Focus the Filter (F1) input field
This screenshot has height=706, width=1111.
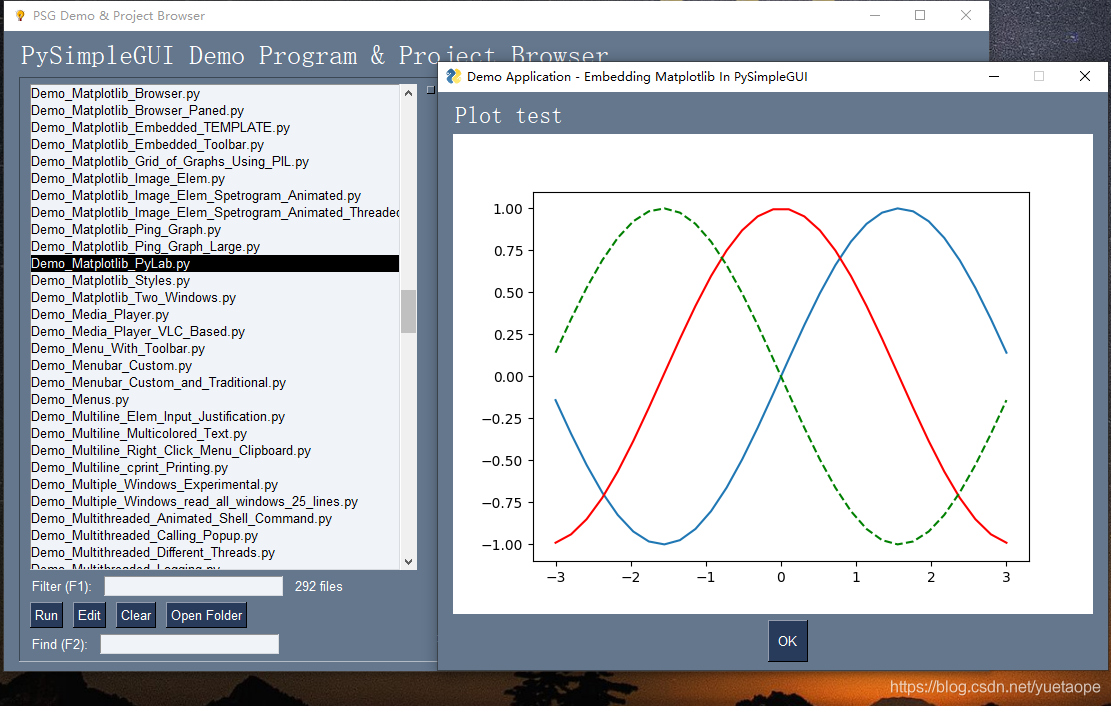click(193, 586)
